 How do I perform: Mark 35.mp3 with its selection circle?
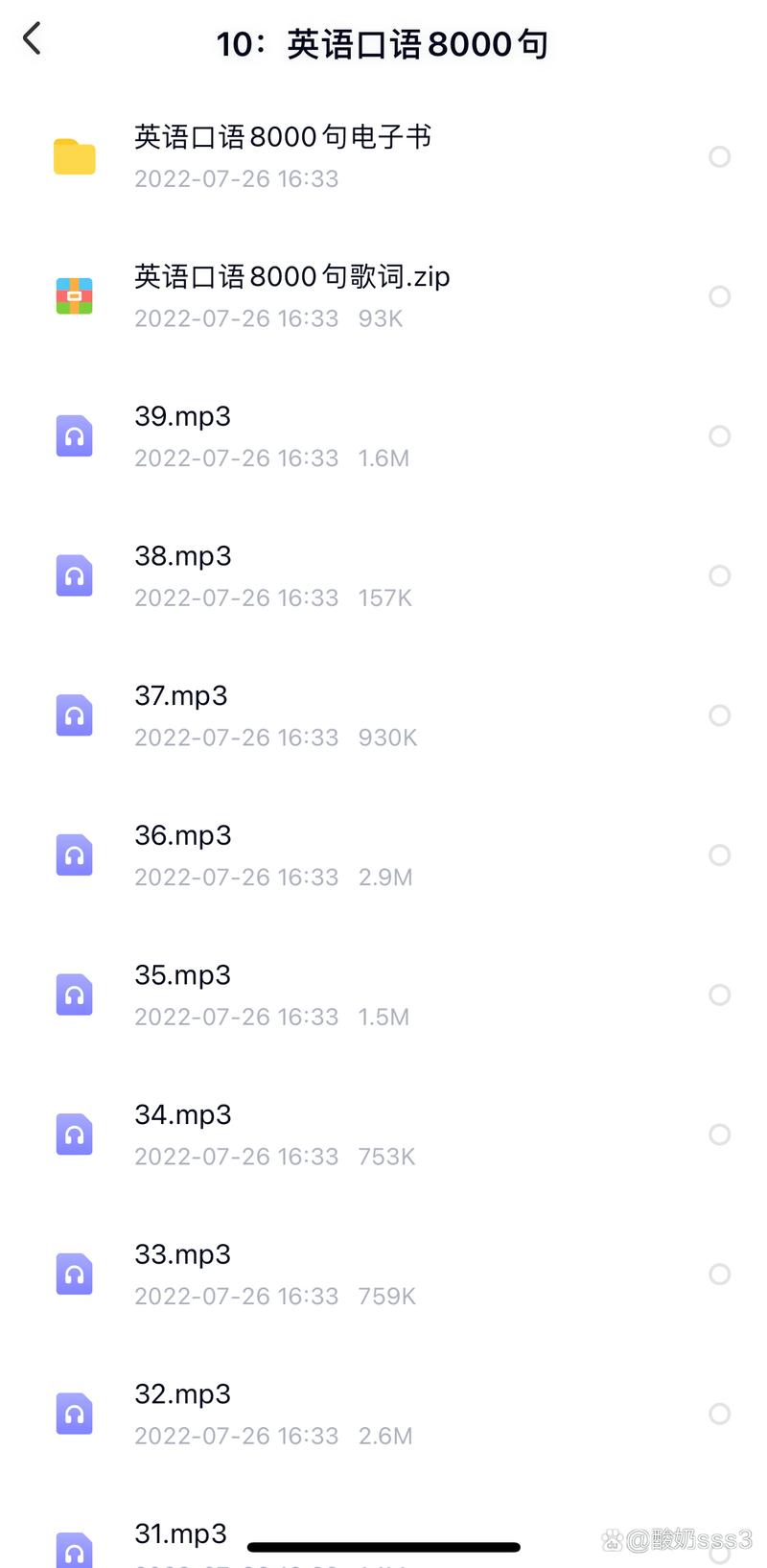coord(719,995)
